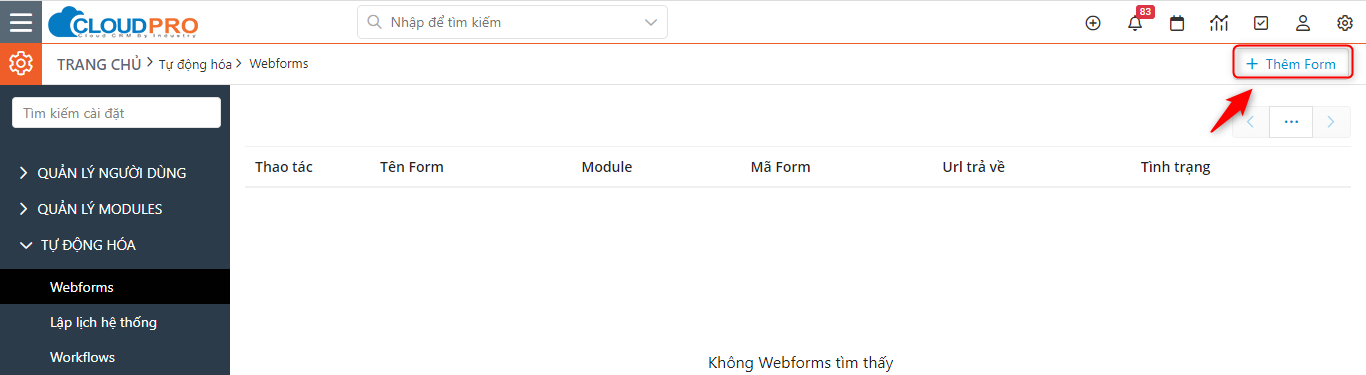This screenshot has height=375, width=1366.
Task: Open the user profile icon
Action: 1303,23
